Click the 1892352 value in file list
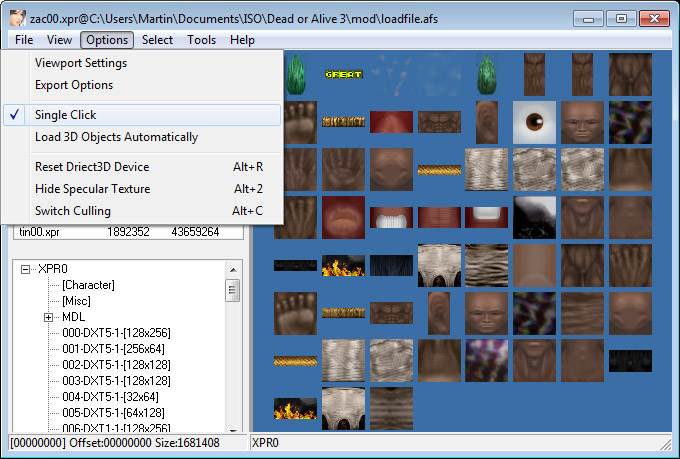 tap(128, 232)
